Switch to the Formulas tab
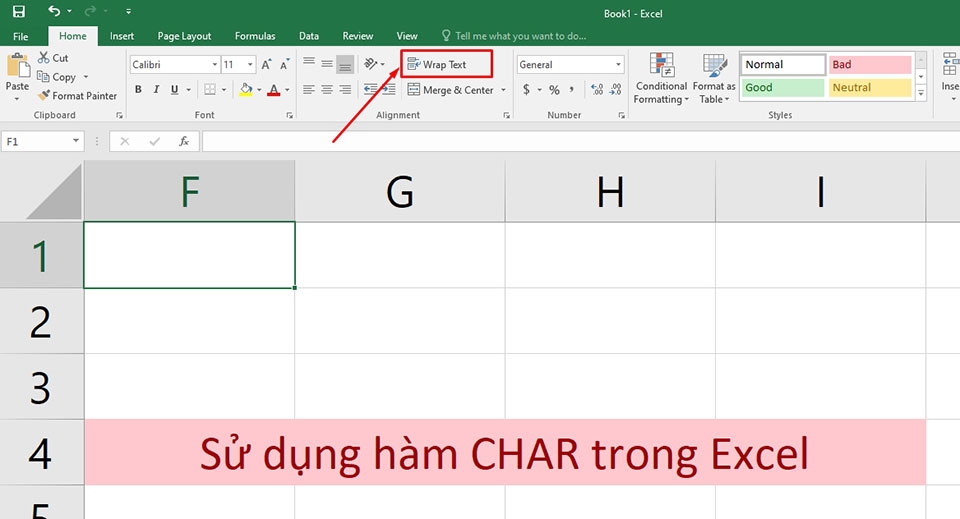 pos(255,36)
